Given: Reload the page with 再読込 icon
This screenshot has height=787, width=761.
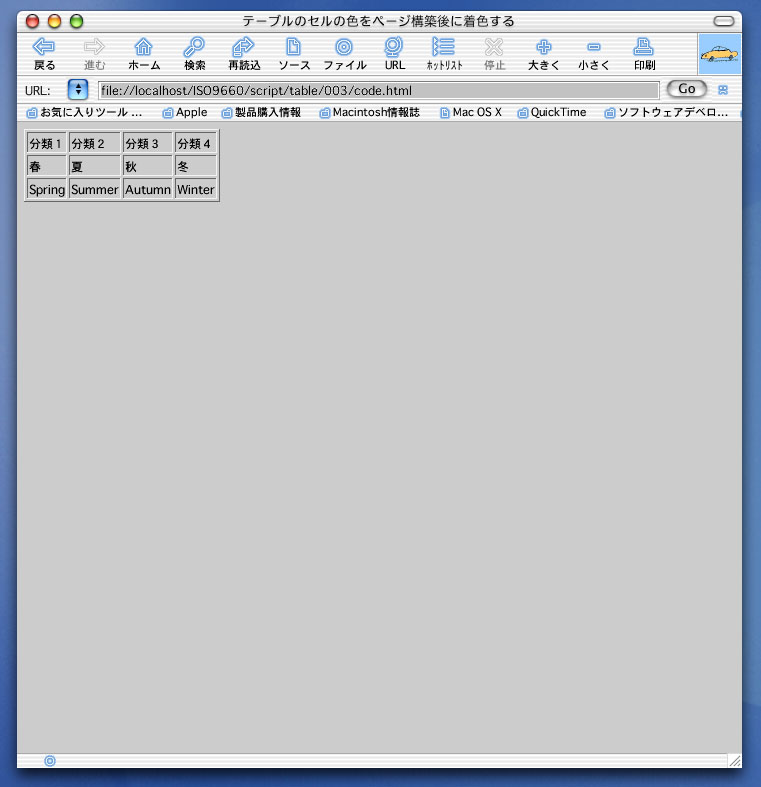Looking at the screenshot, I should [x=243, y=47].
